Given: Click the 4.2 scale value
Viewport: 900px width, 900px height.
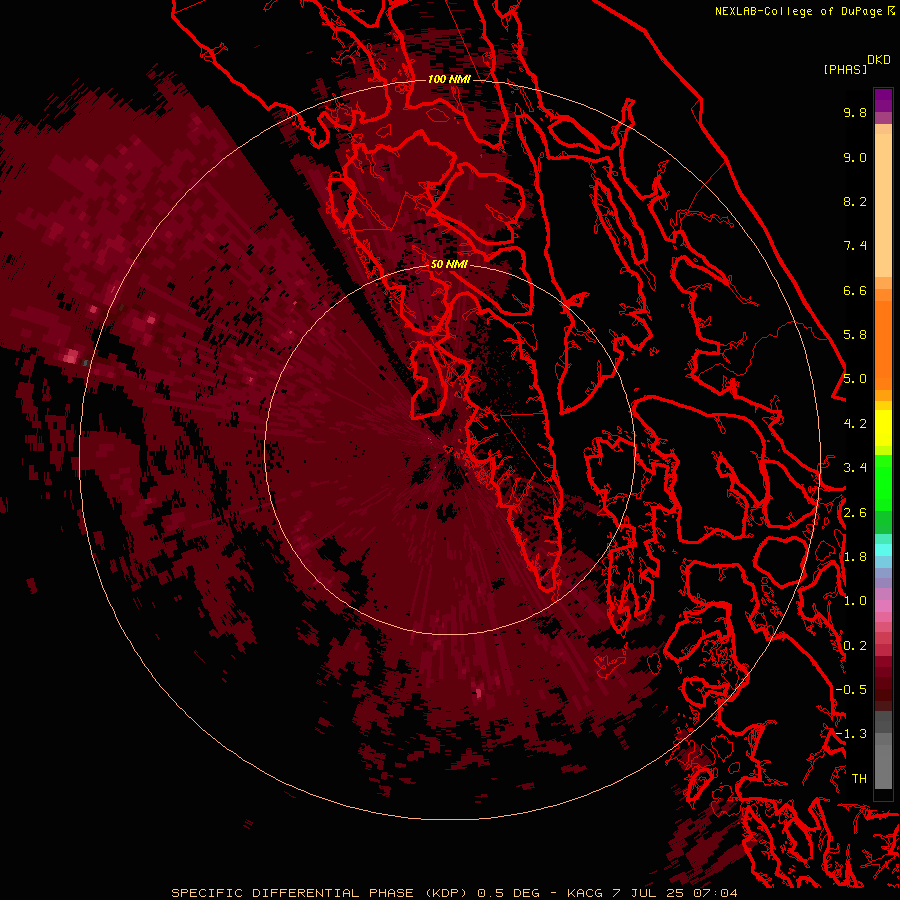Looking at the screenshot, I should pos(855,424).
